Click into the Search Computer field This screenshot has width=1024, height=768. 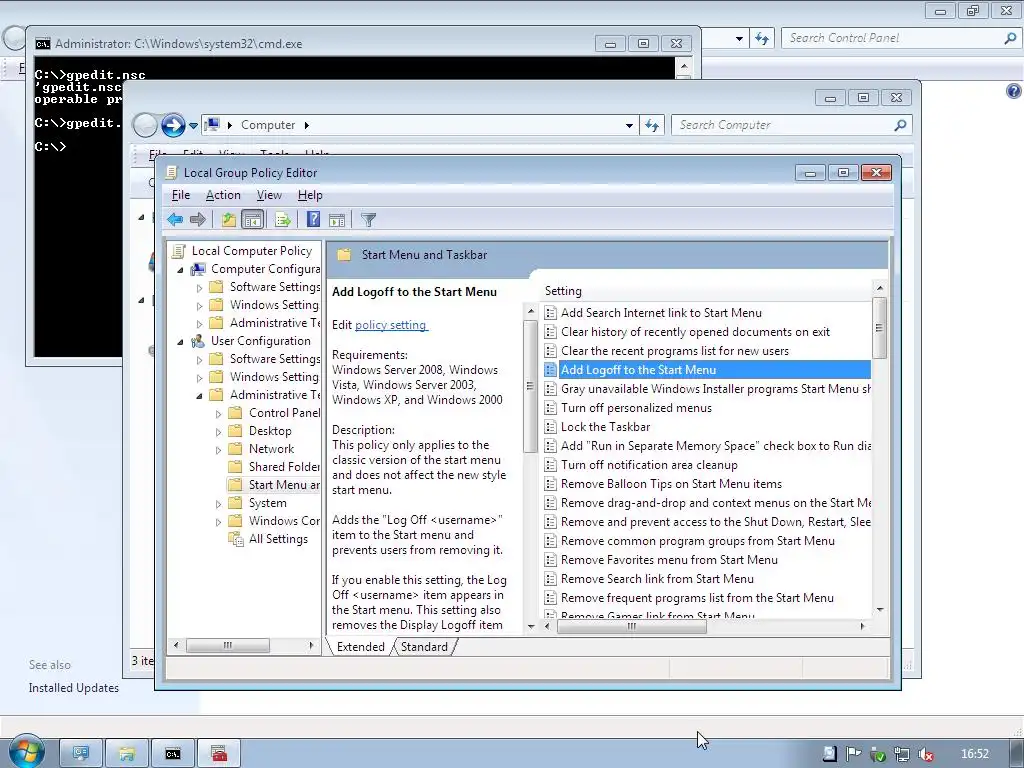(784, 125)
